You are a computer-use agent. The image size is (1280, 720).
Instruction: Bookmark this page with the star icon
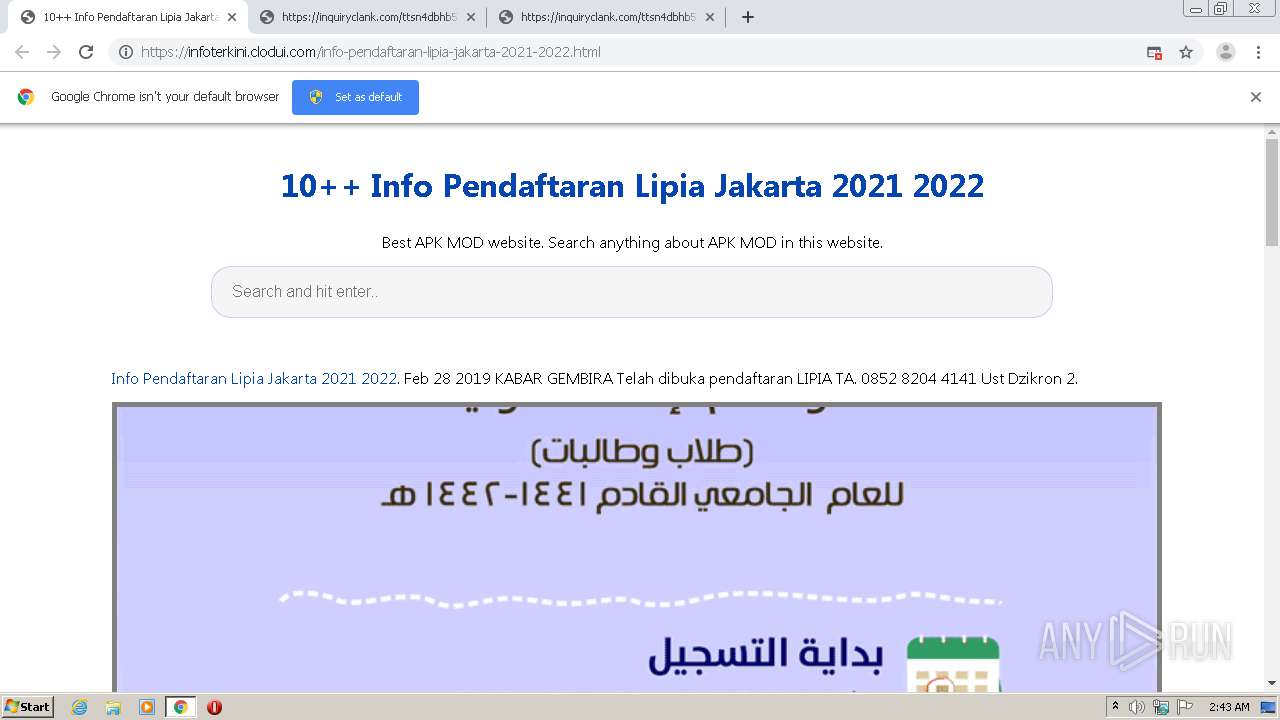pos(1186,52)
